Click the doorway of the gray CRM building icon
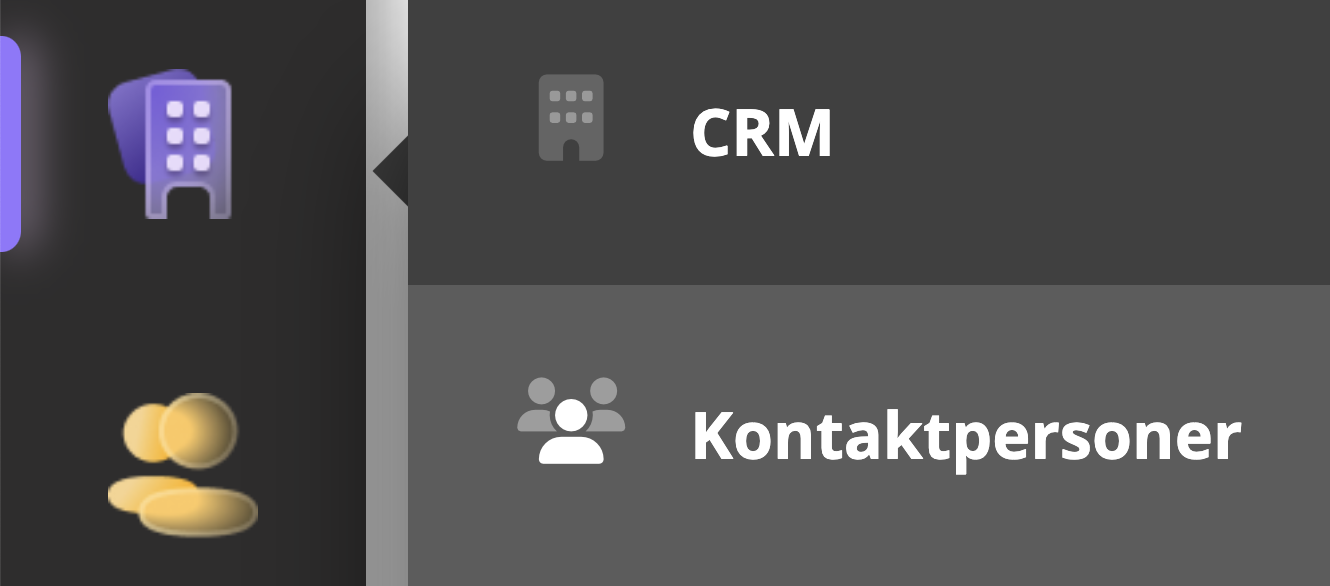This screenshot has height=586, width=1330. 571,150
